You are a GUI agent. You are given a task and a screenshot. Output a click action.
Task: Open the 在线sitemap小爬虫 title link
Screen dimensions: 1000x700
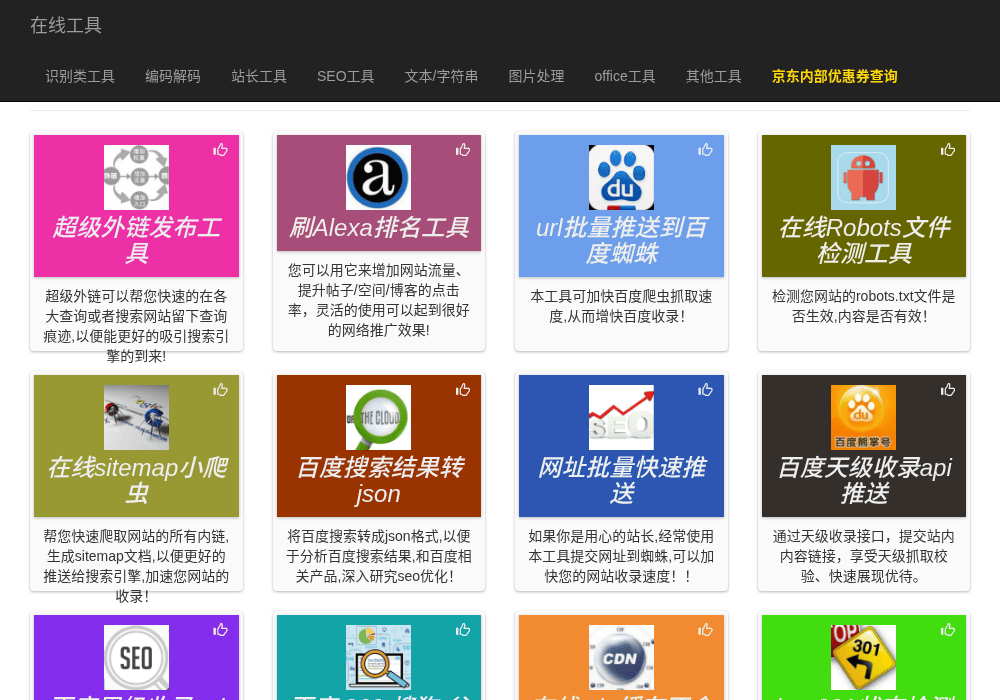(x=136, y=480)
